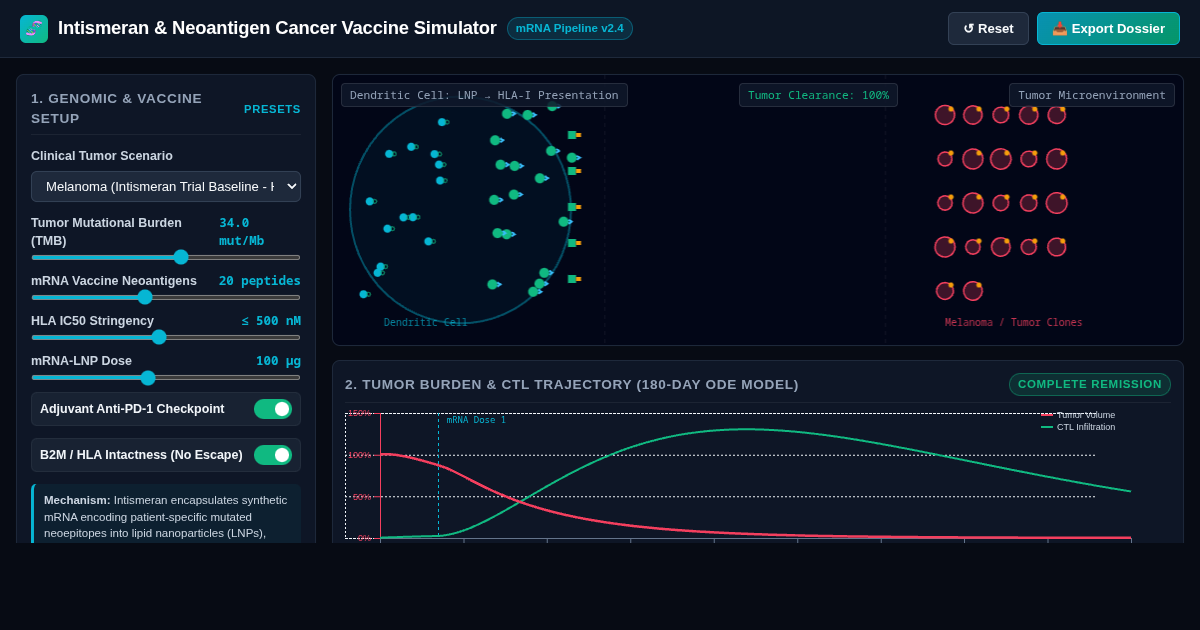Click the Reset button
This screenshot has height=630, width=1200.
point(988,28)
